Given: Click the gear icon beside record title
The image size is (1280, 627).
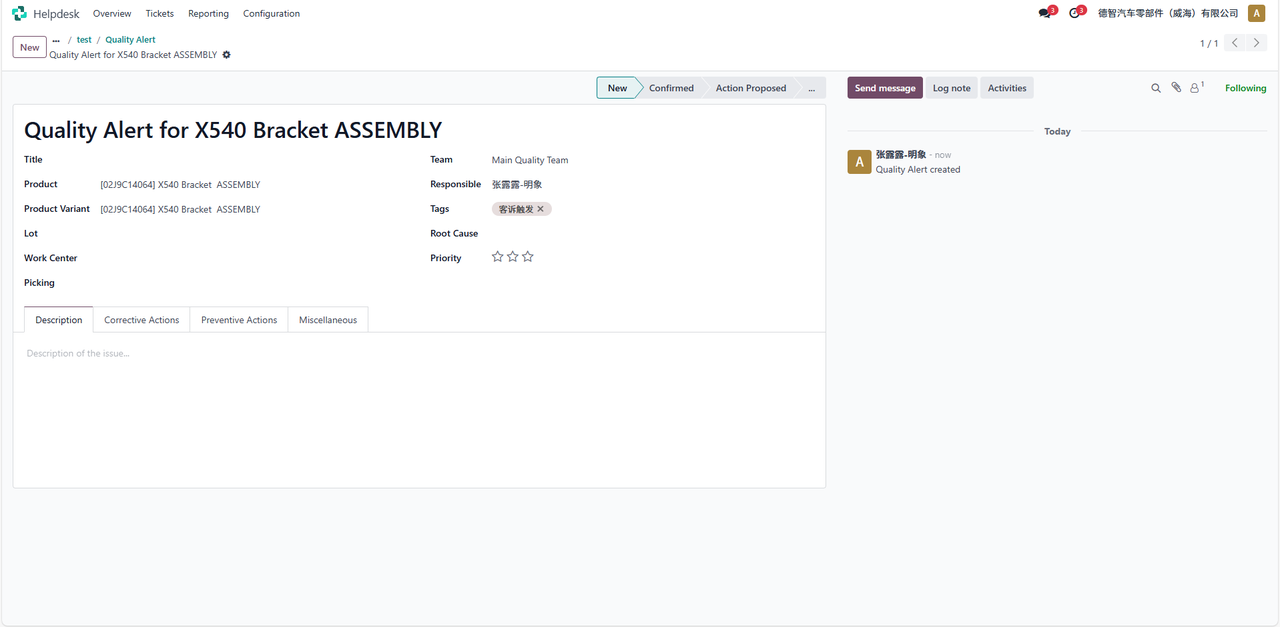Looking at the screenshot, I should click(227, 55).
